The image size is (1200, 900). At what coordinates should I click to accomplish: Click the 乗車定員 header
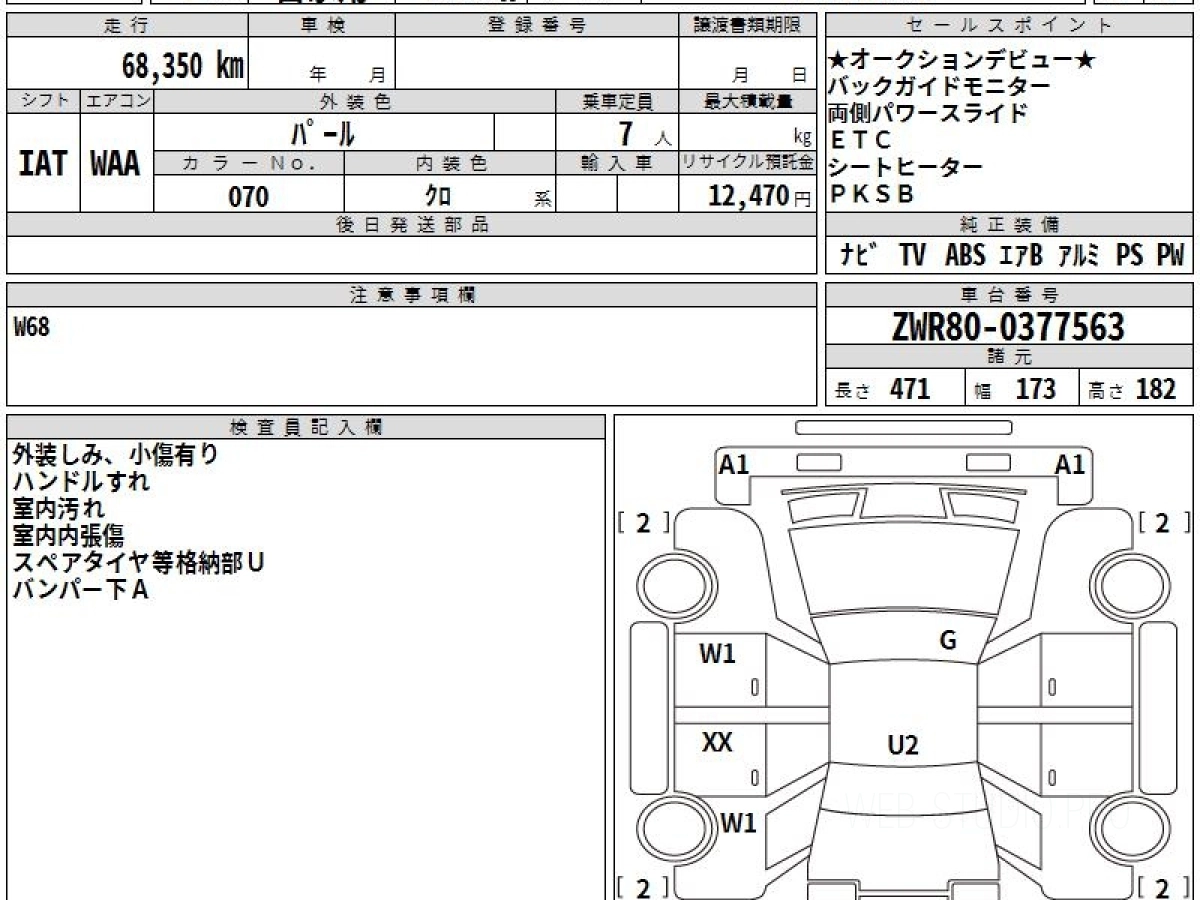(x=617, y=101)
